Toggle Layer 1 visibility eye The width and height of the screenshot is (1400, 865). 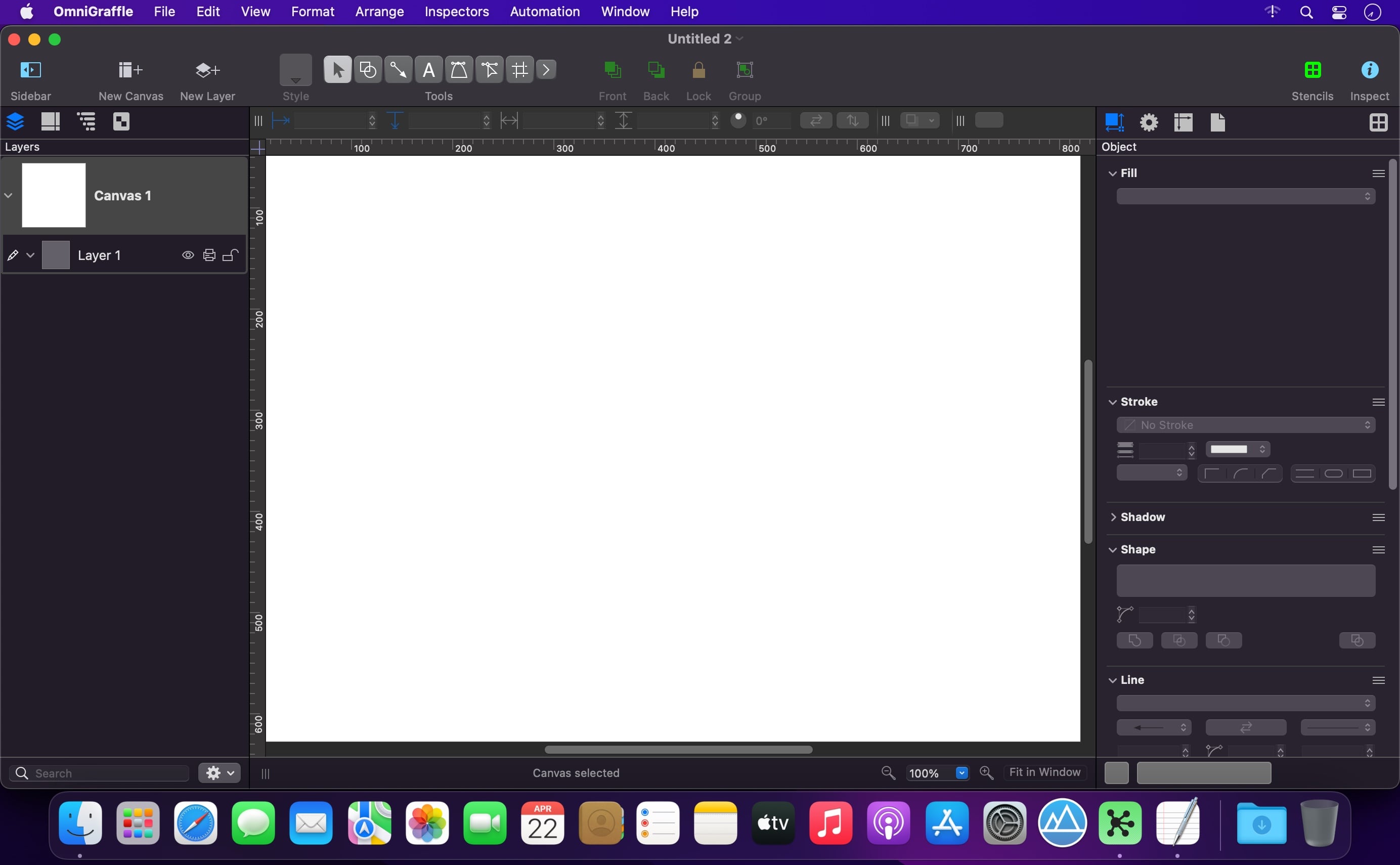[188, 255]
